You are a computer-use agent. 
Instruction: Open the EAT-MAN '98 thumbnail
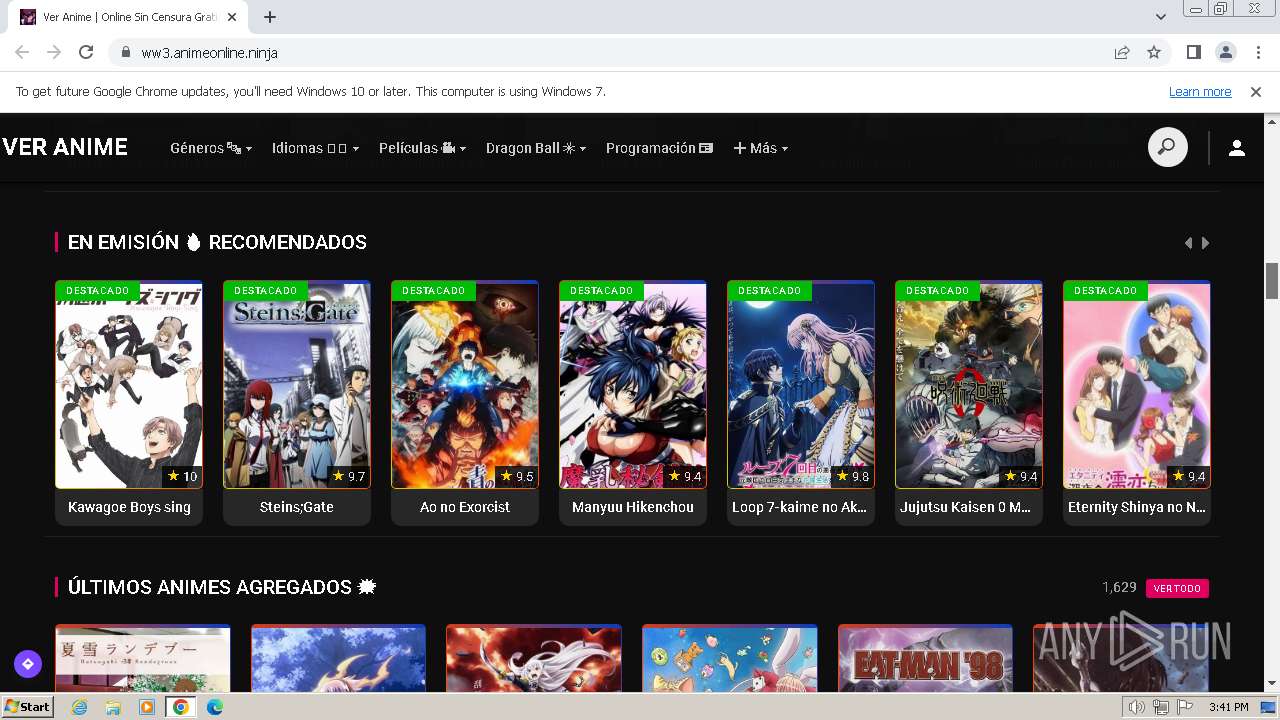point(925,659)
